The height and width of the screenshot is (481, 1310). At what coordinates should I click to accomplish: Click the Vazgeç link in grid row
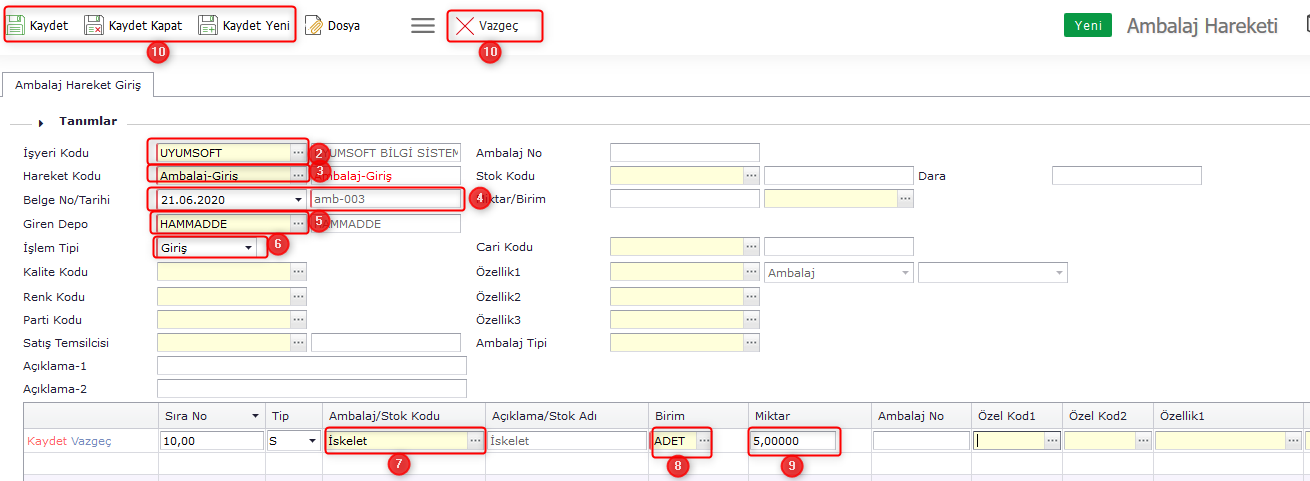coord(91,441)
